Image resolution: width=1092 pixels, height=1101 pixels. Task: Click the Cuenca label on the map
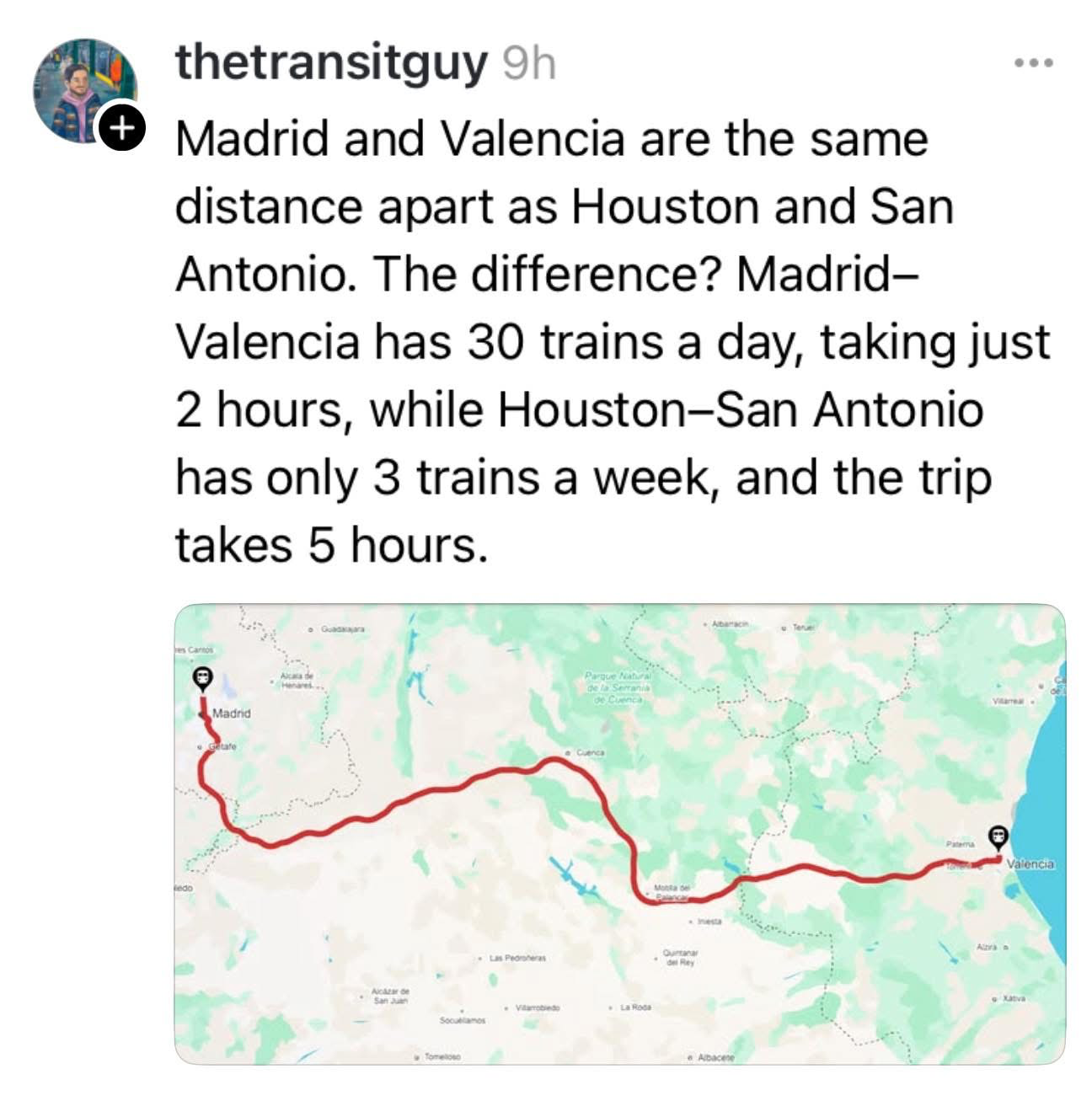point(590,751)
